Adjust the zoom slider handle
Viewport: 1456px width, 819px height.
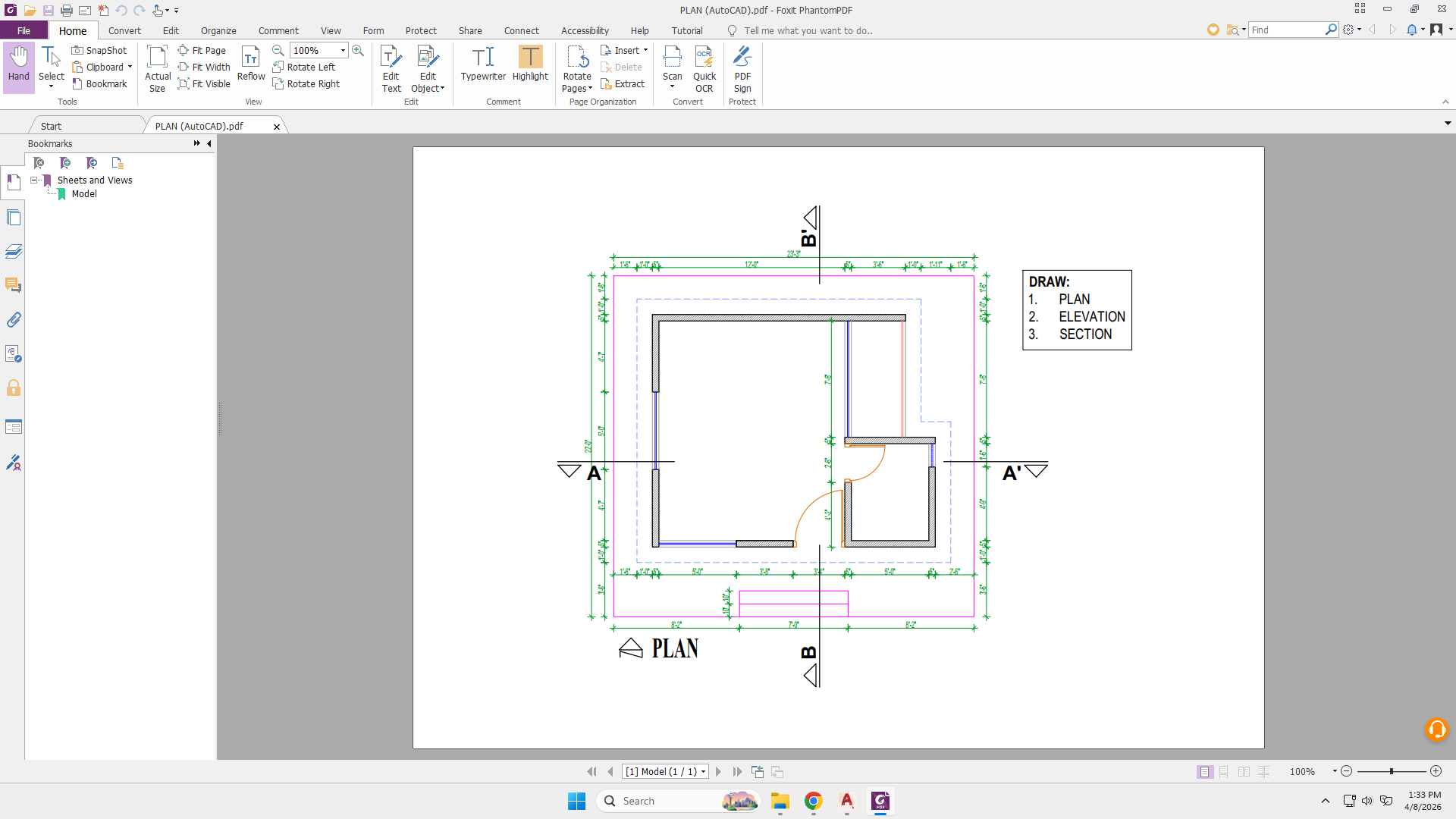click(x=1392, y=771)
